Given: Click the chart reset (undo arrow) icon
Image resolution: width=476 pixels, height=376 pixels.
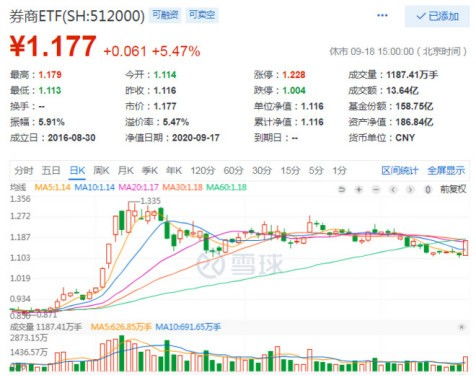Looking at the screenshot, I should click(341, 190).
